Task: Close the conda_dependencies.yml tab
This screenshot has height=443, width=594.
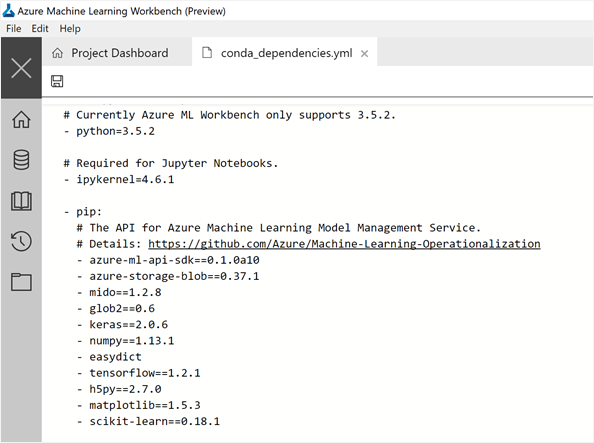Action: pos(364,54)
